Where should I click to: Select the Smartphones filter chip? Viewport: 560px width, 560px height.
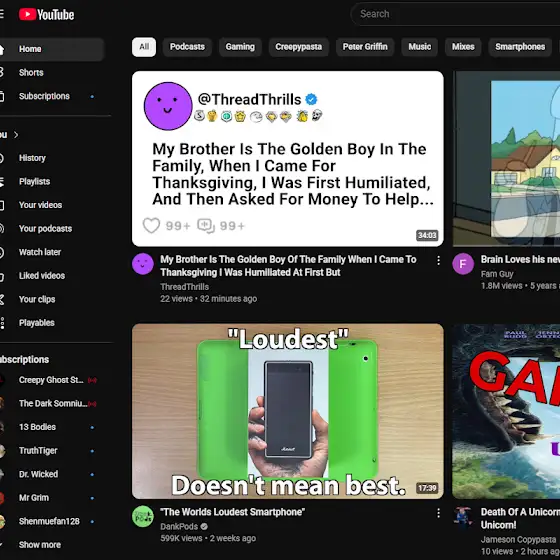pos(520,47)
